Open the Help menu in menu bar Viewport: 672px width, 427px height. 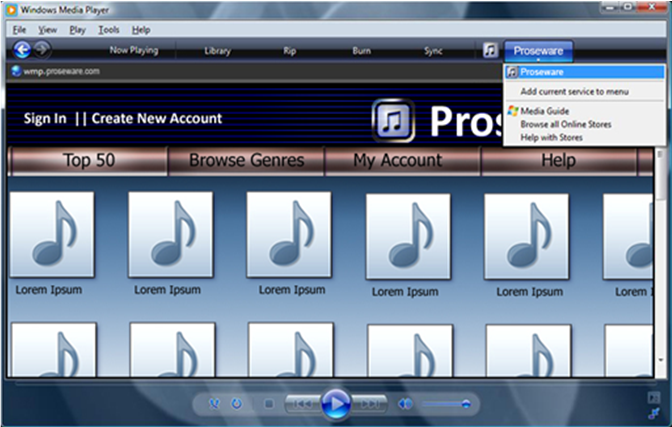[141, 30]
